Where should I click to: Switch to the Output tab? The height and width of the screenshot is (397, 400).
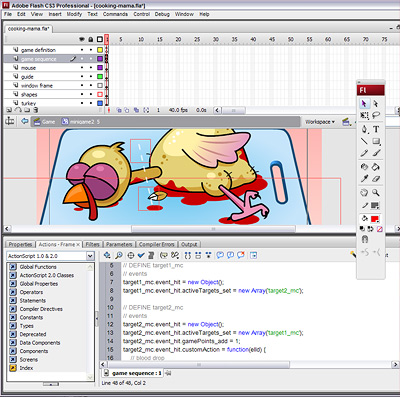[x=189, y=245]
